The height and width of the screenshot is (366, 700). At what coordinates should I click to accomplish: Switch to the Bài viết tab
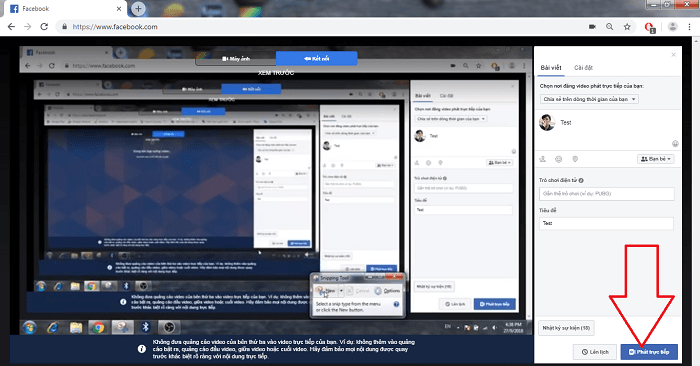point(550,68)
